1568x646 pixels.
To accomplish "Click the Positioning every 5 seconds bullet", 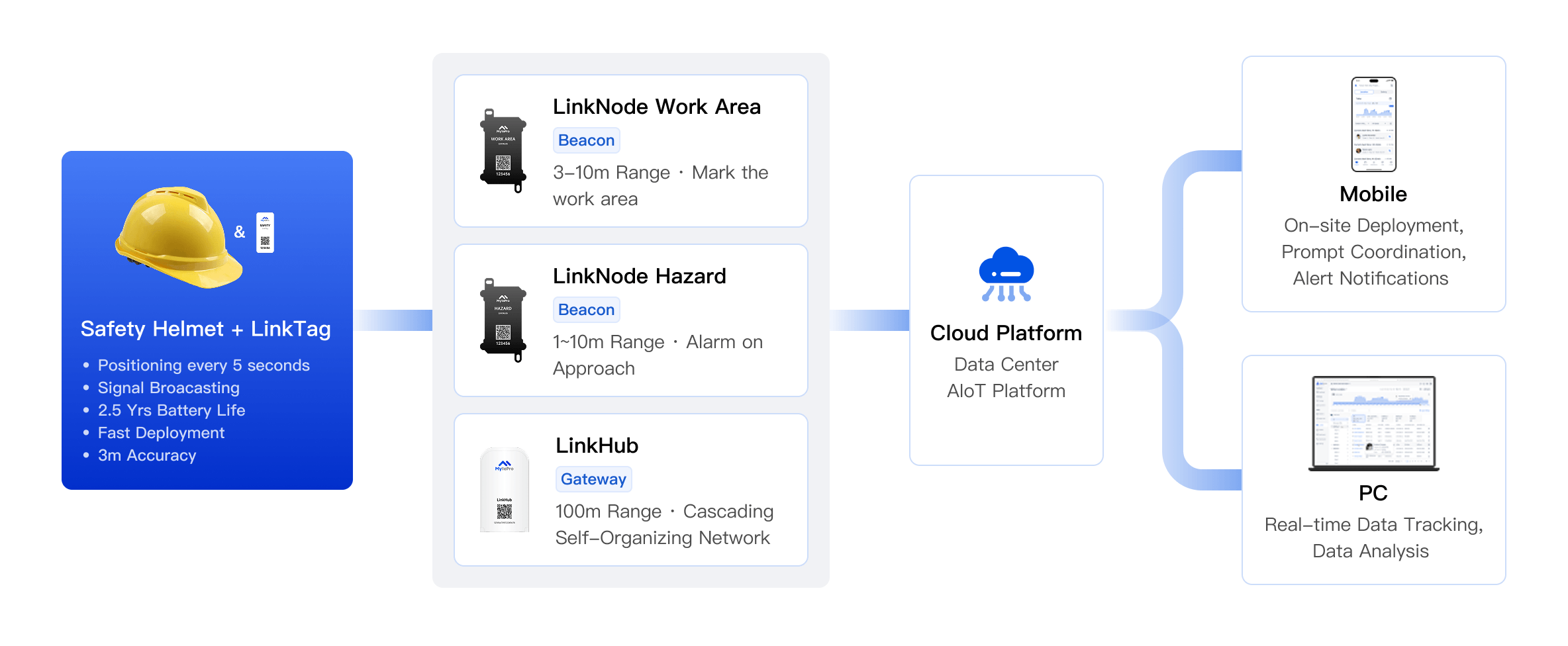I will [x=203, y=365].
